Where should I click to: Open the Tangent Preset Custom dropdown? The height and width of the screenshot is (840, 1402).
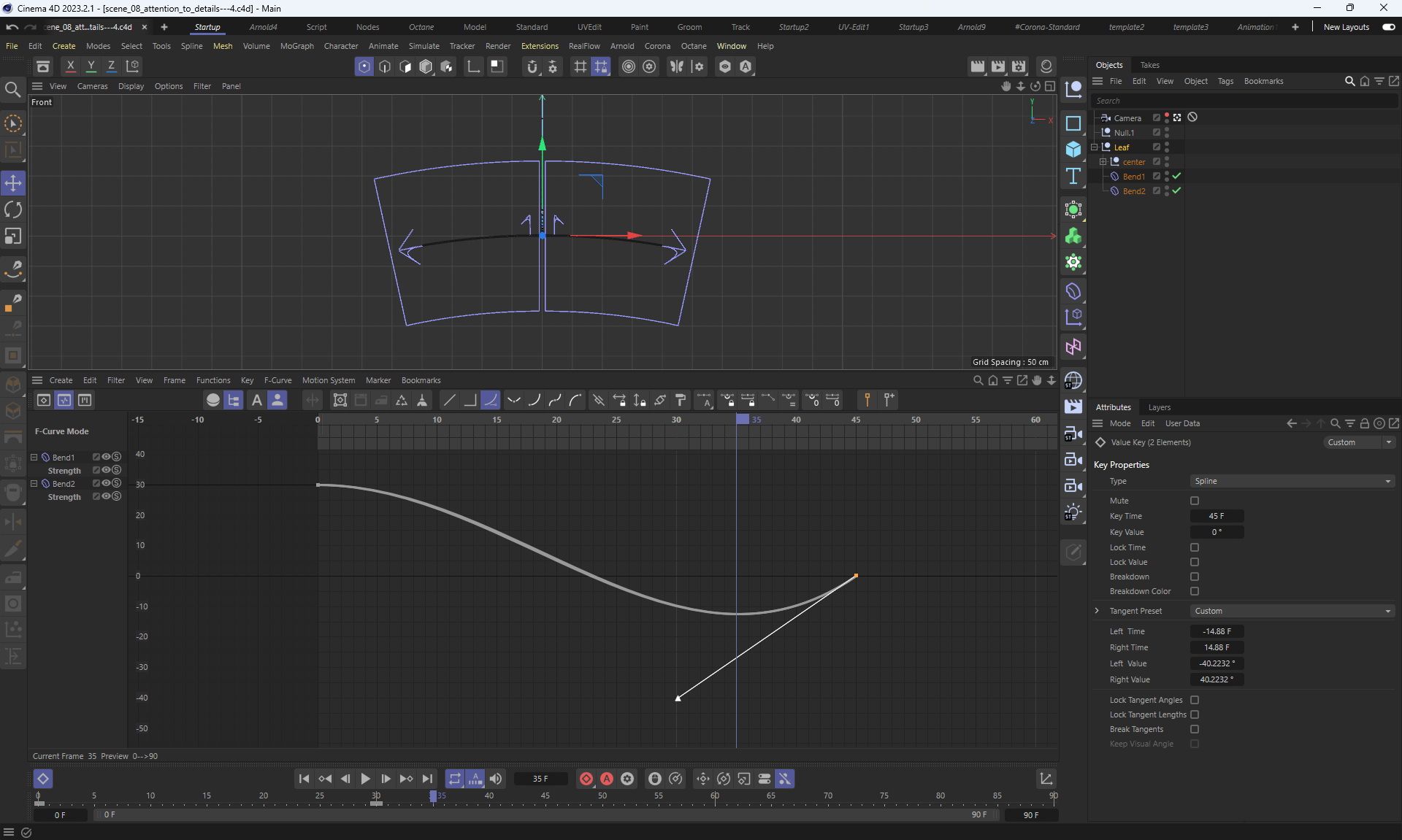click(x=1291, y=611)
